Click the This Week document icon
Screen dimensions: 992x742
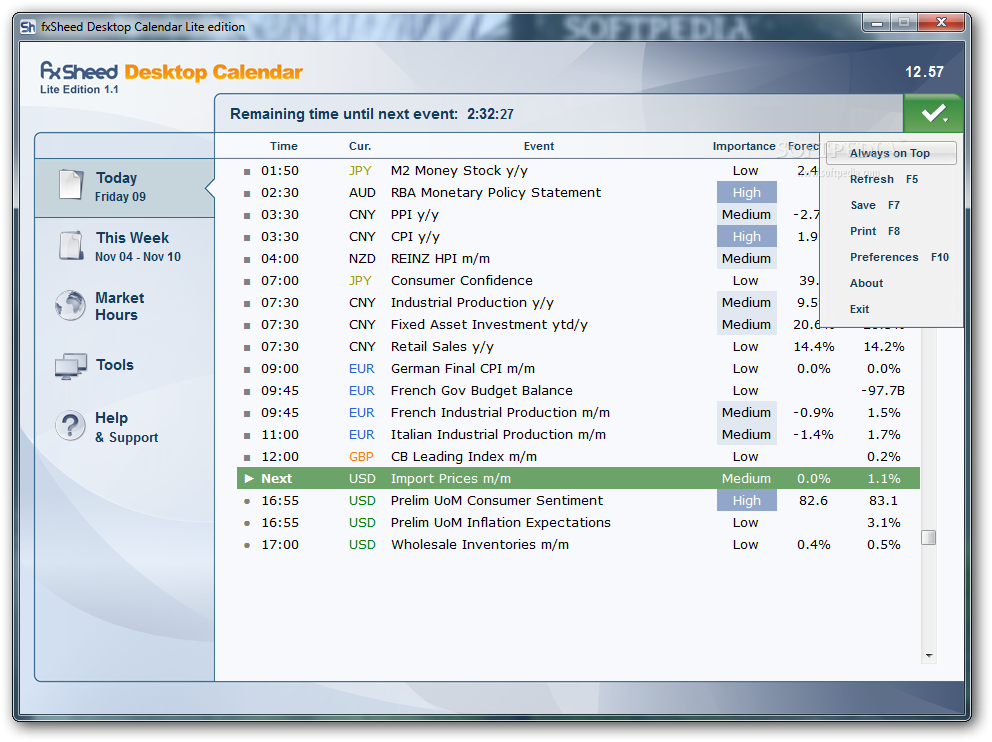tap(71, 245)
